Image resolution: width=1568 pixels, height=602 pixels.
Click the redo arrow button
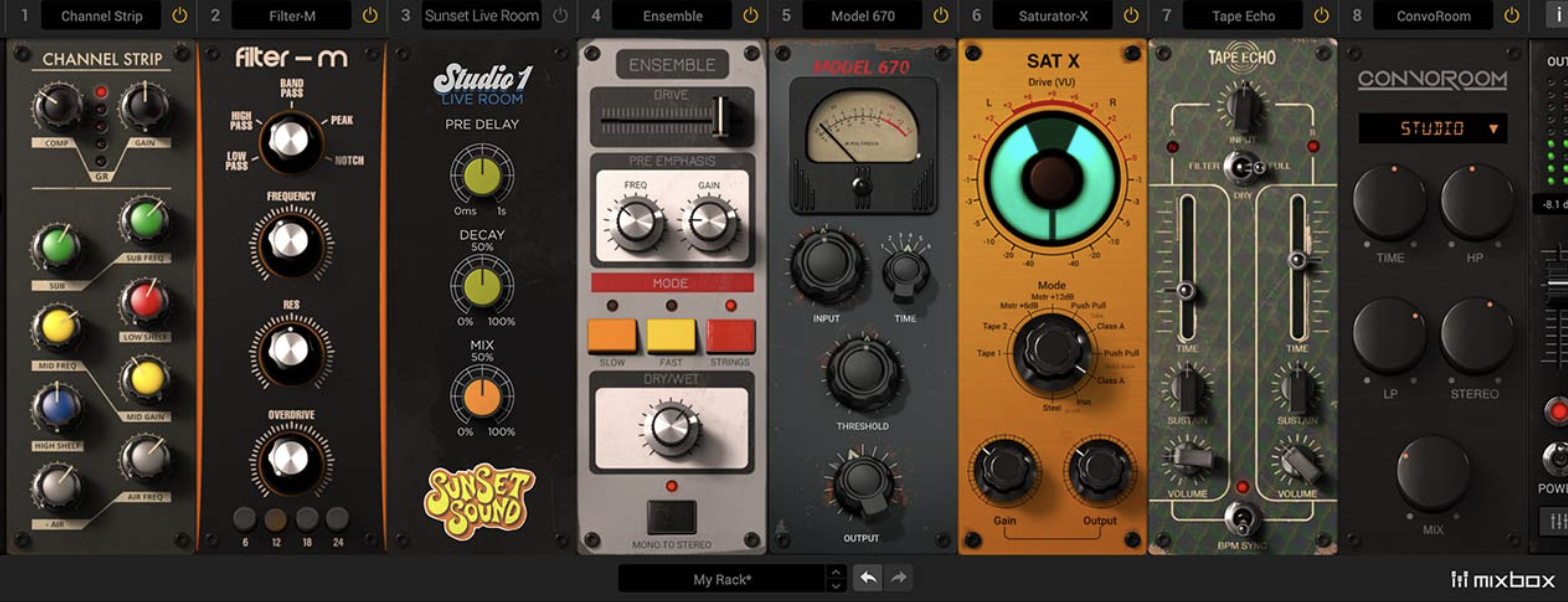point(898,578)
